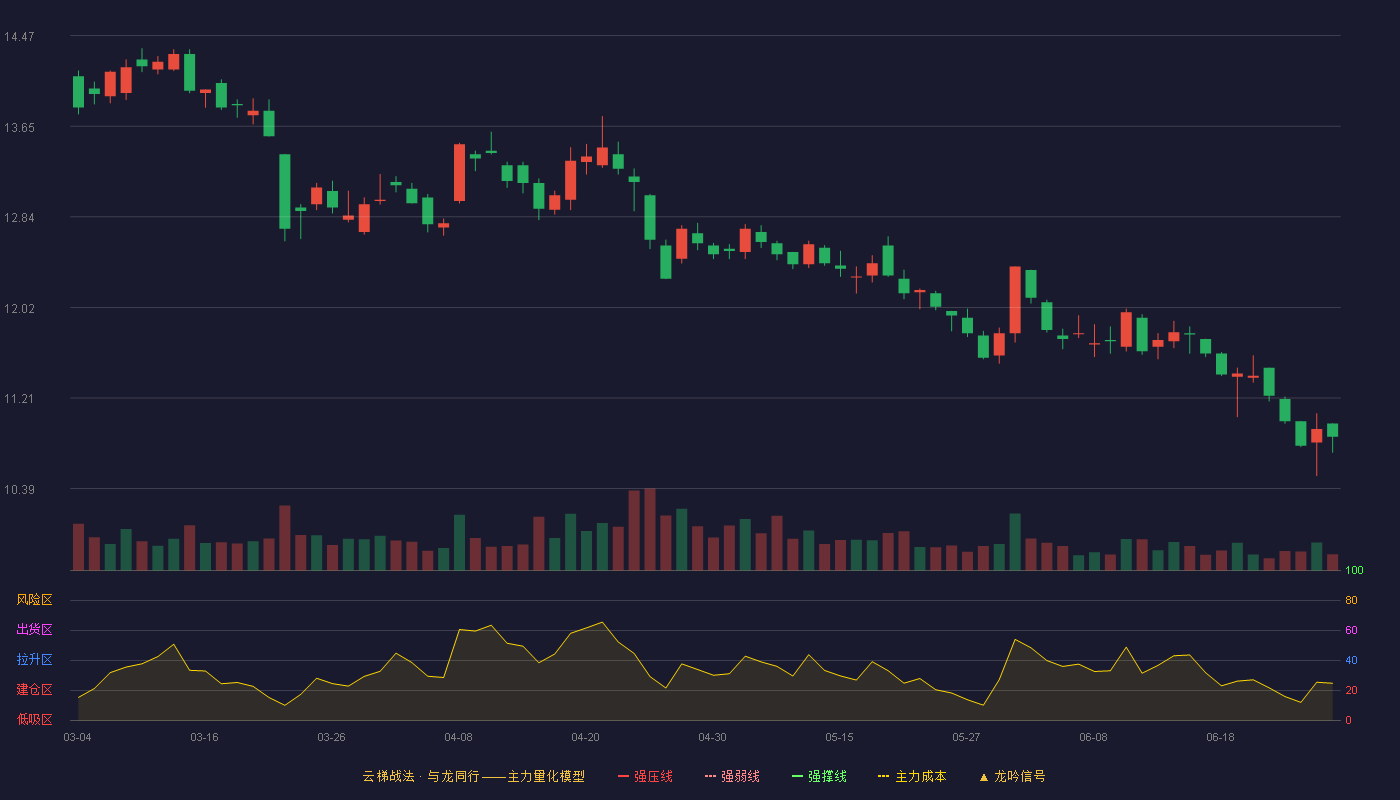
Task: Toggle the 强压线 legend series
Action: [645, 776]
